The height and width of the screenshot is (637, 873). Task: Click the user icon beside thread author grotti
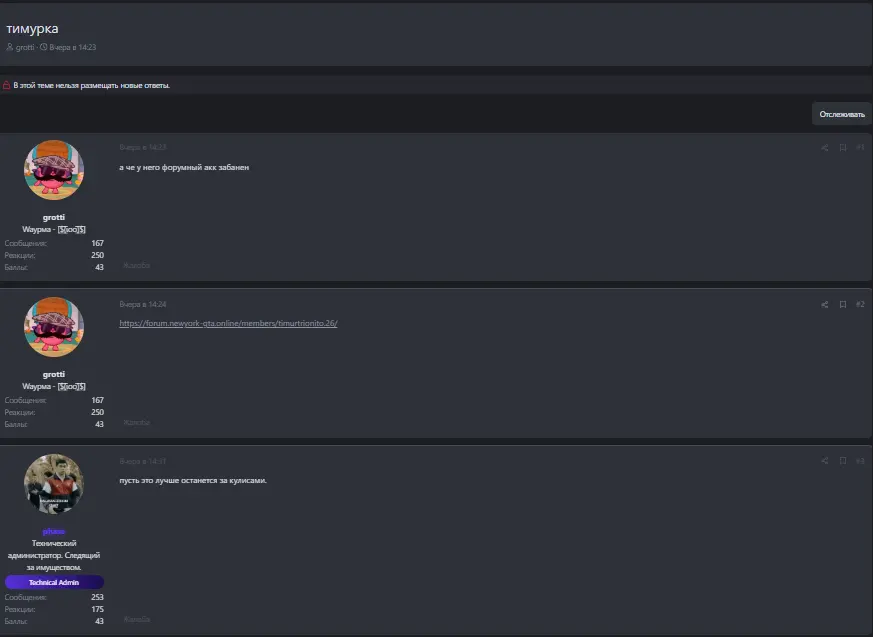(x=10, y=47)
